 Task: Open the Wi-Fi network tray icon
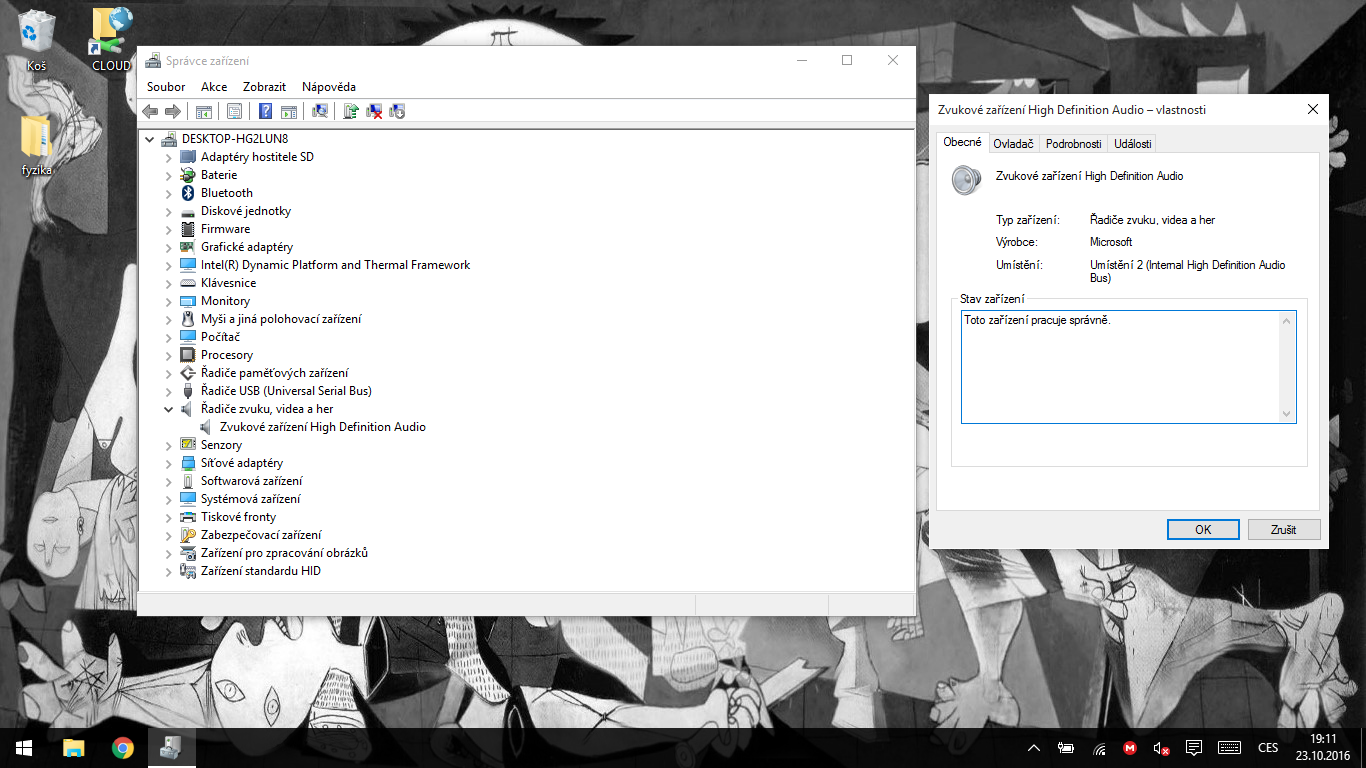(1099, 748)
